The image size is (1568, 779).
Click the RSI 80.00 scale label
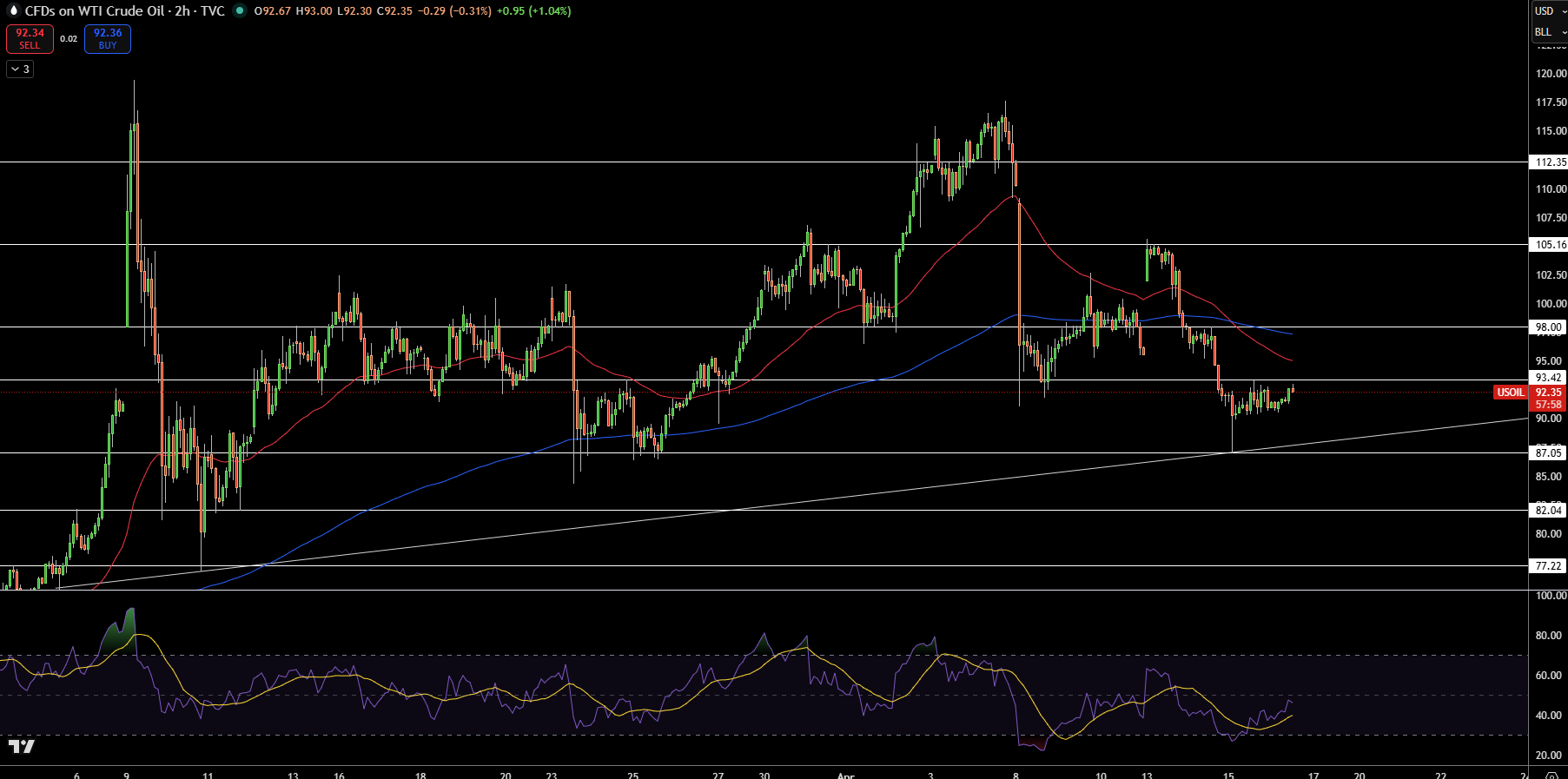pyautogui.click(x=1551, y=636)
